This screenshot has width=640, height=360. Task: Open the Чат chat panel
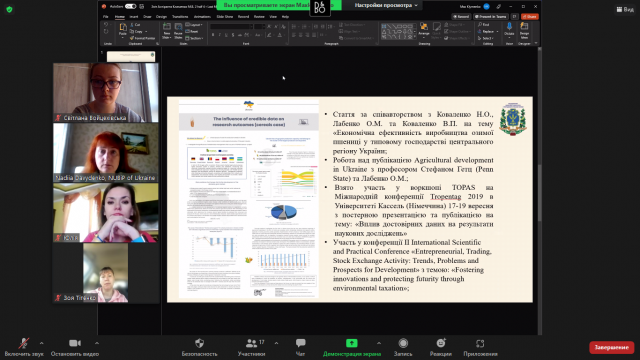tap(300, 347)
